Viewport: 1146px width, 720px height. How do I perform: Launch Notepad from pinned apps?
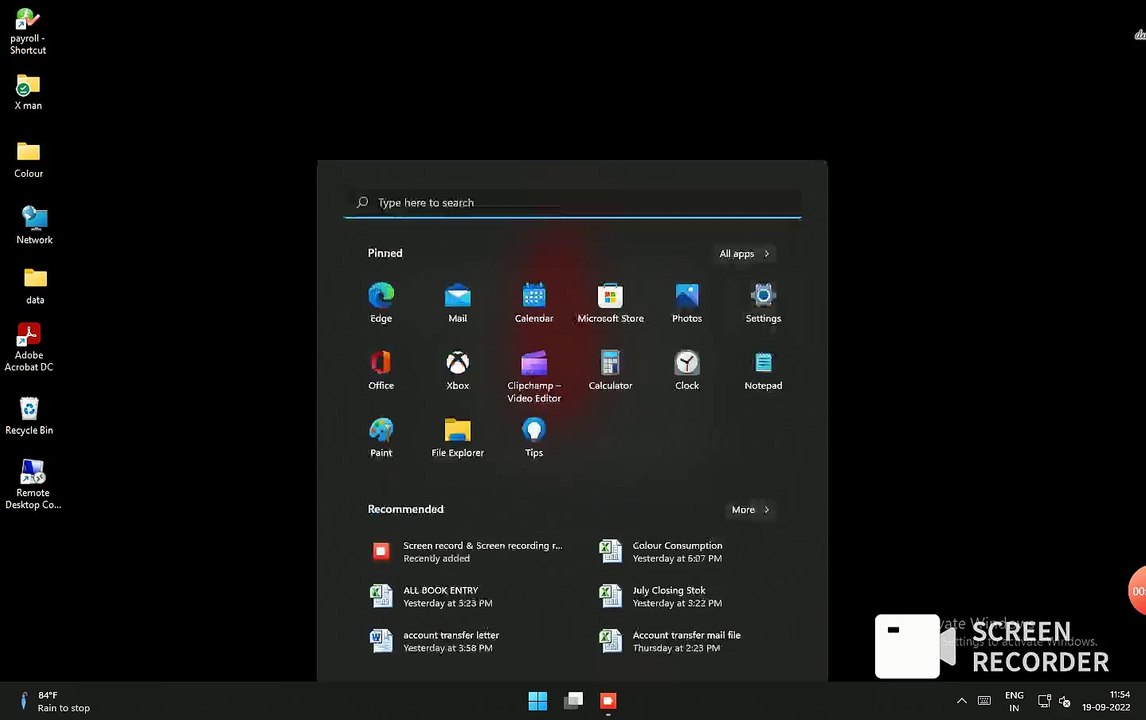[763, 370]
